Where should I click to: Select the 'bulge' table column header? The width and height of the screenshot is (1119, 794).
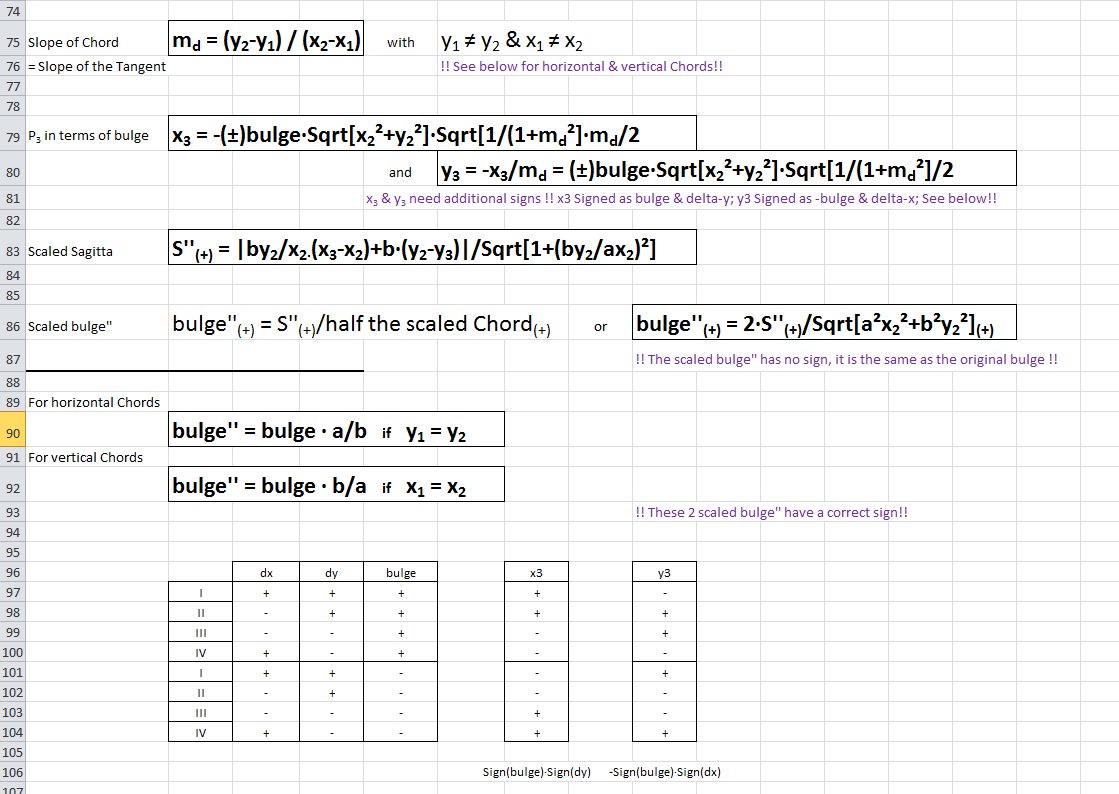coord(400,573)
